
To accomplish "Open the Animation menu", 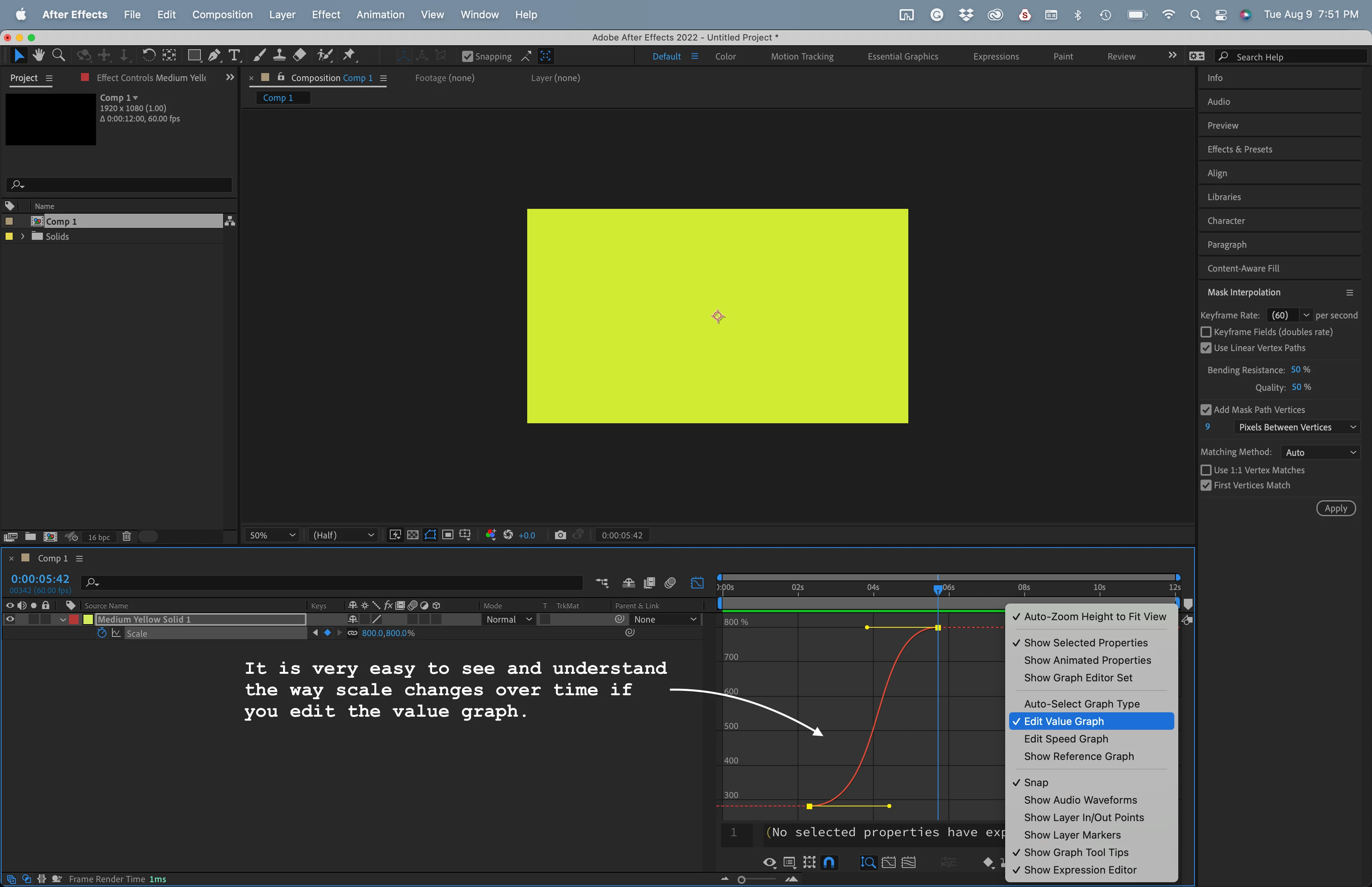I will click(380, 14).
